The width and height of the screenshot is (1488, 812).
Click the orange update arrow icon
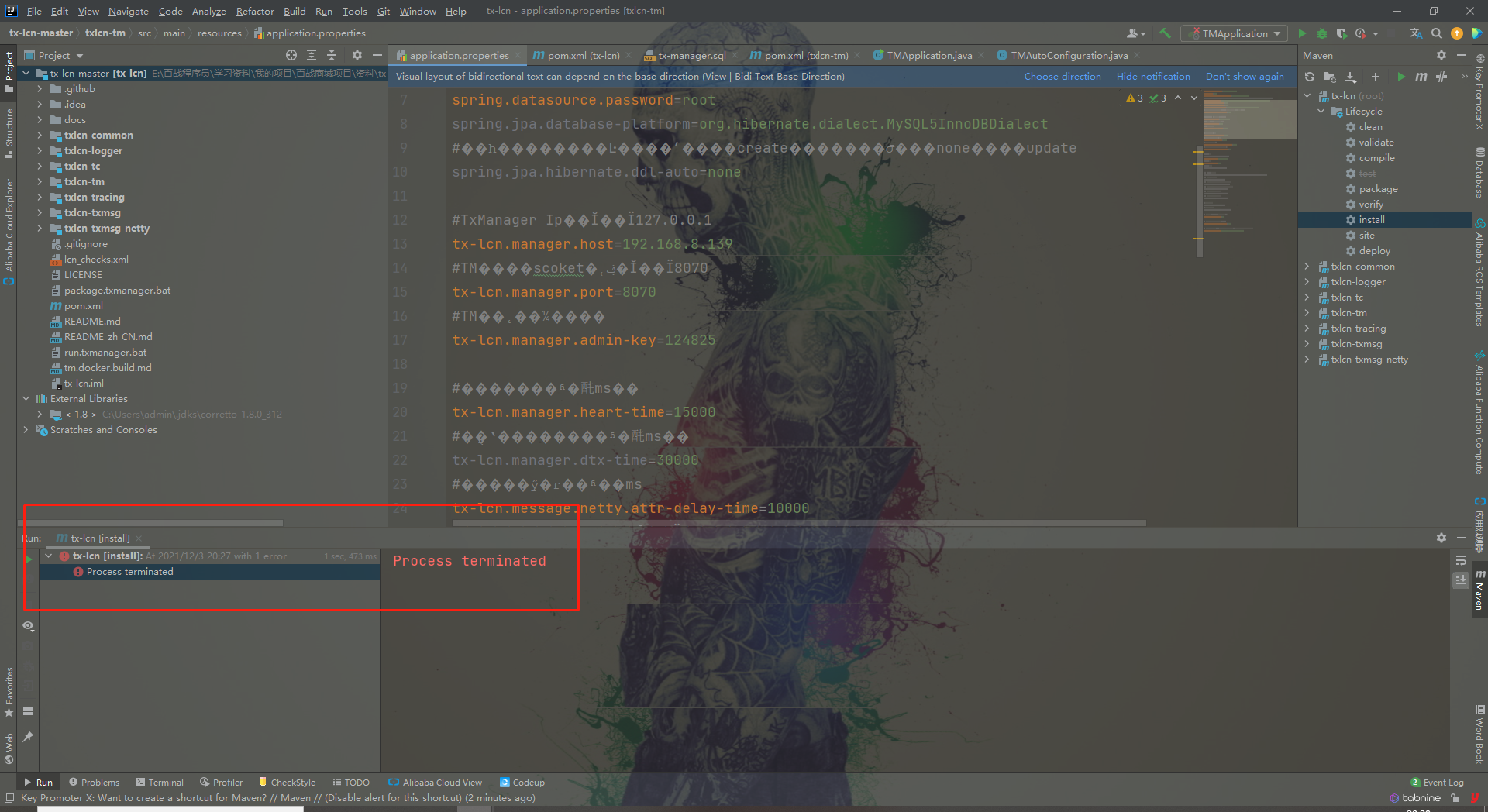click(x=1457, y=33)
